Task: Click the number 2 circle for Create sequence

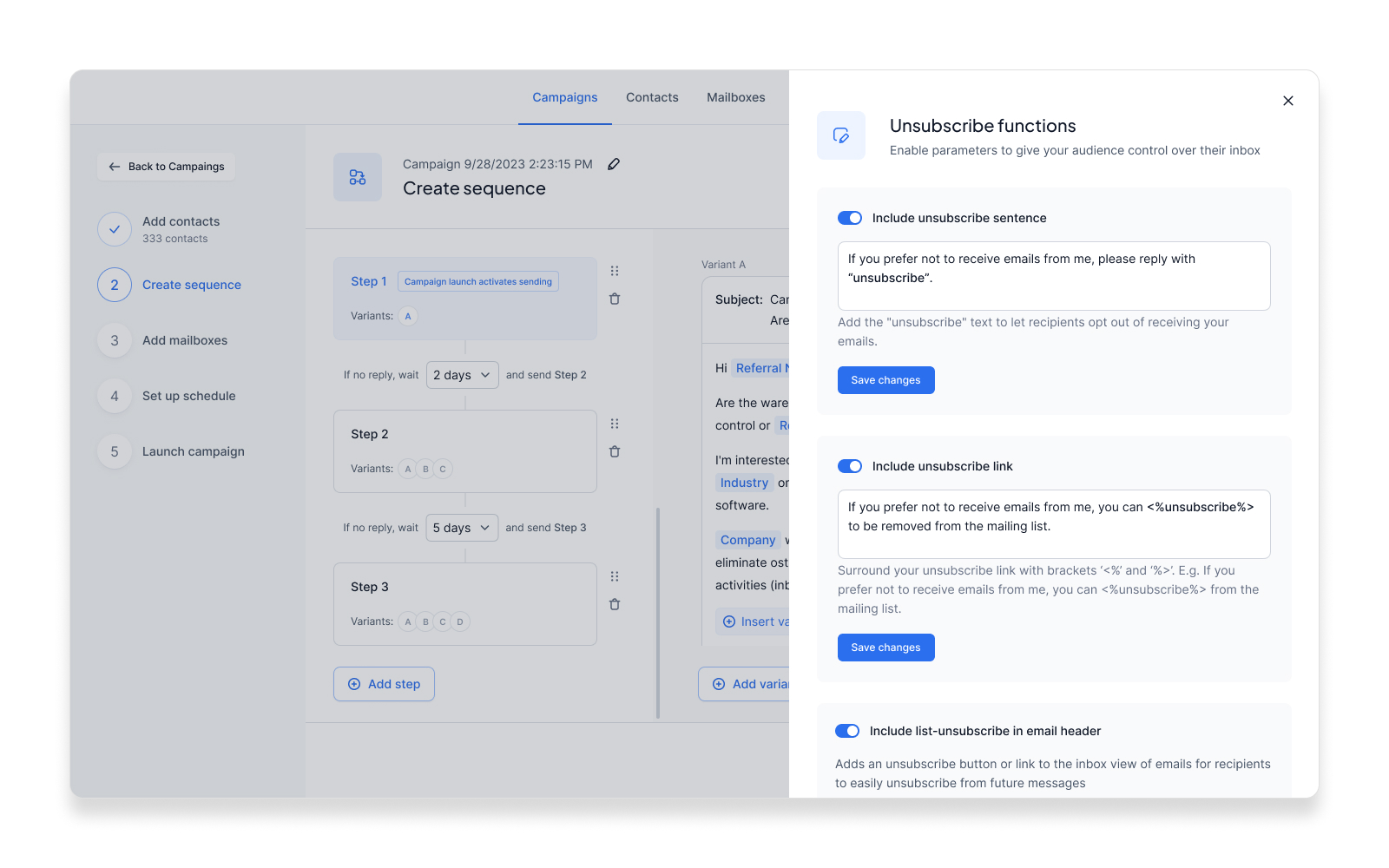Action: (x=115, y=285)
